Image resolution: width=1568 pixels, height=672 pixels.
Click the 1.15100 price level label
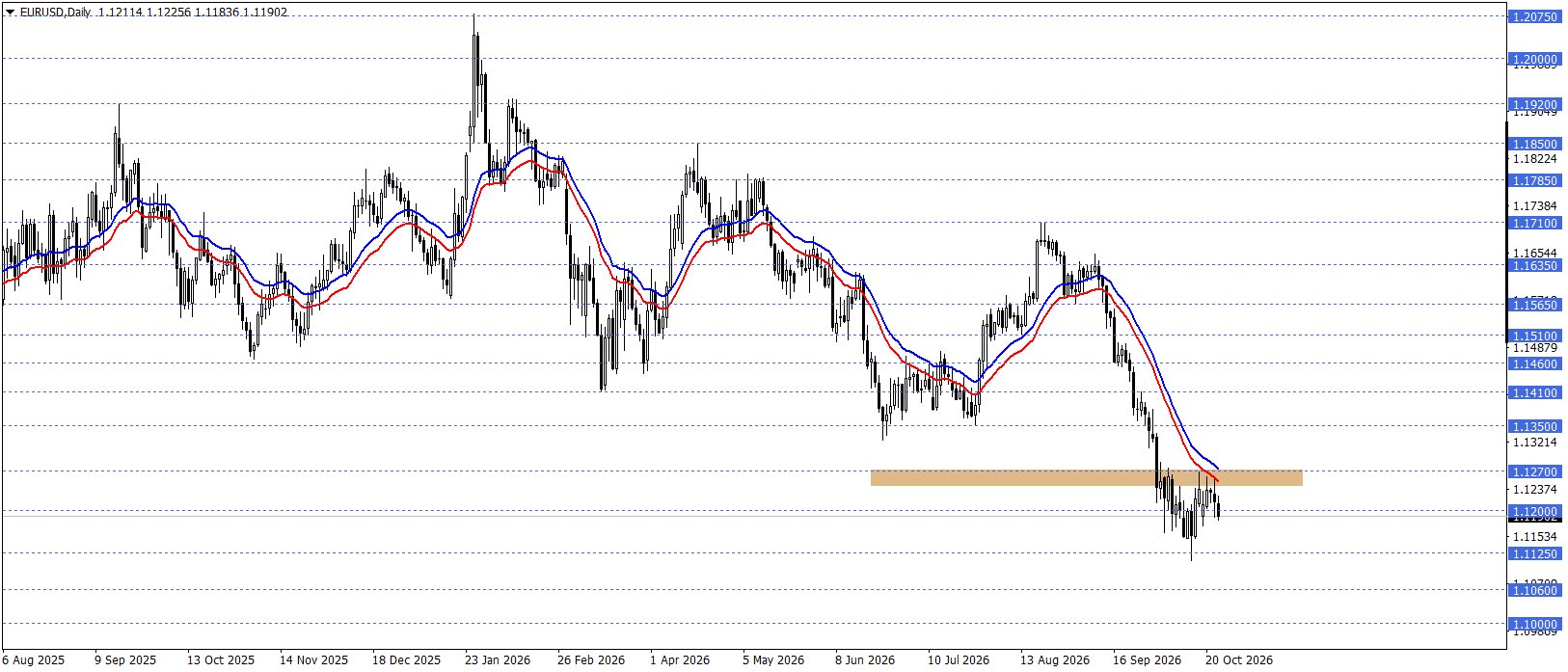click(1534, 336)
